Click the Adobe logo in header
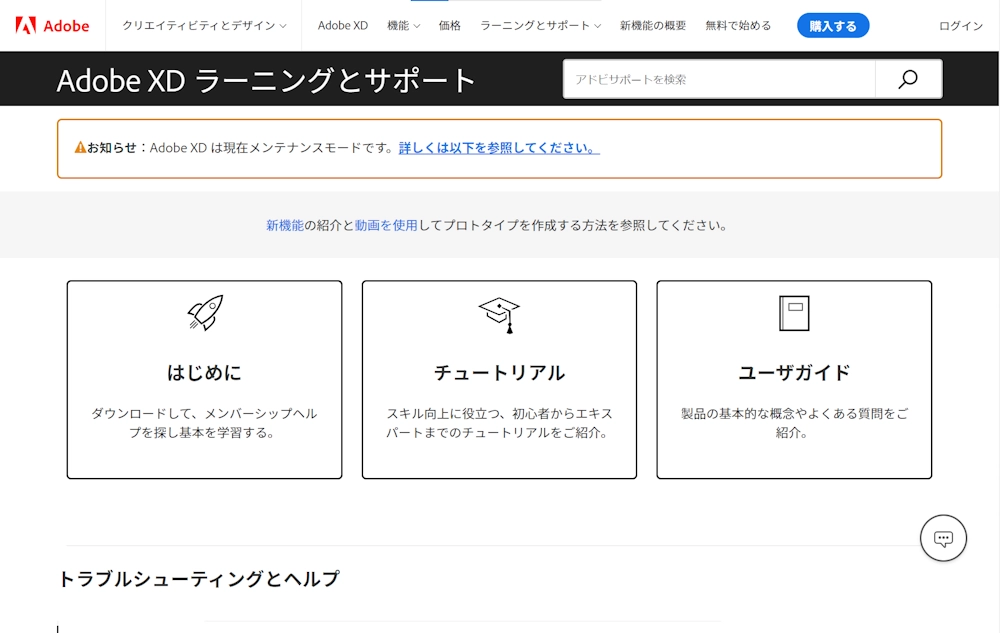Image resolution: width=1000 pixels, height=633 pixels. tap(52, 25)
